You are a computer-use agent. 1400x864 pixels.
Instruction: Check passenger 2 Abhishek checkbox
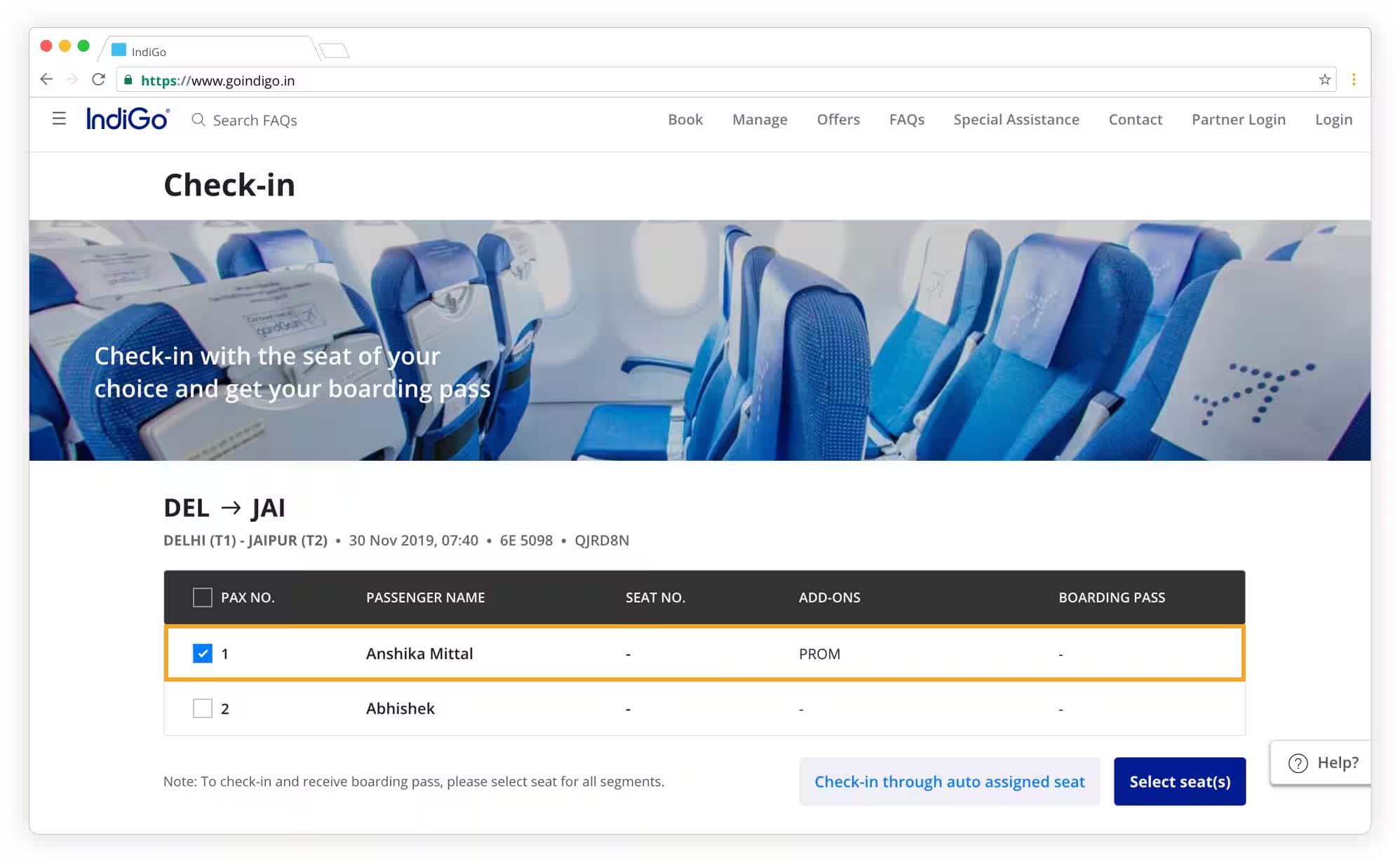click(202, 708)
